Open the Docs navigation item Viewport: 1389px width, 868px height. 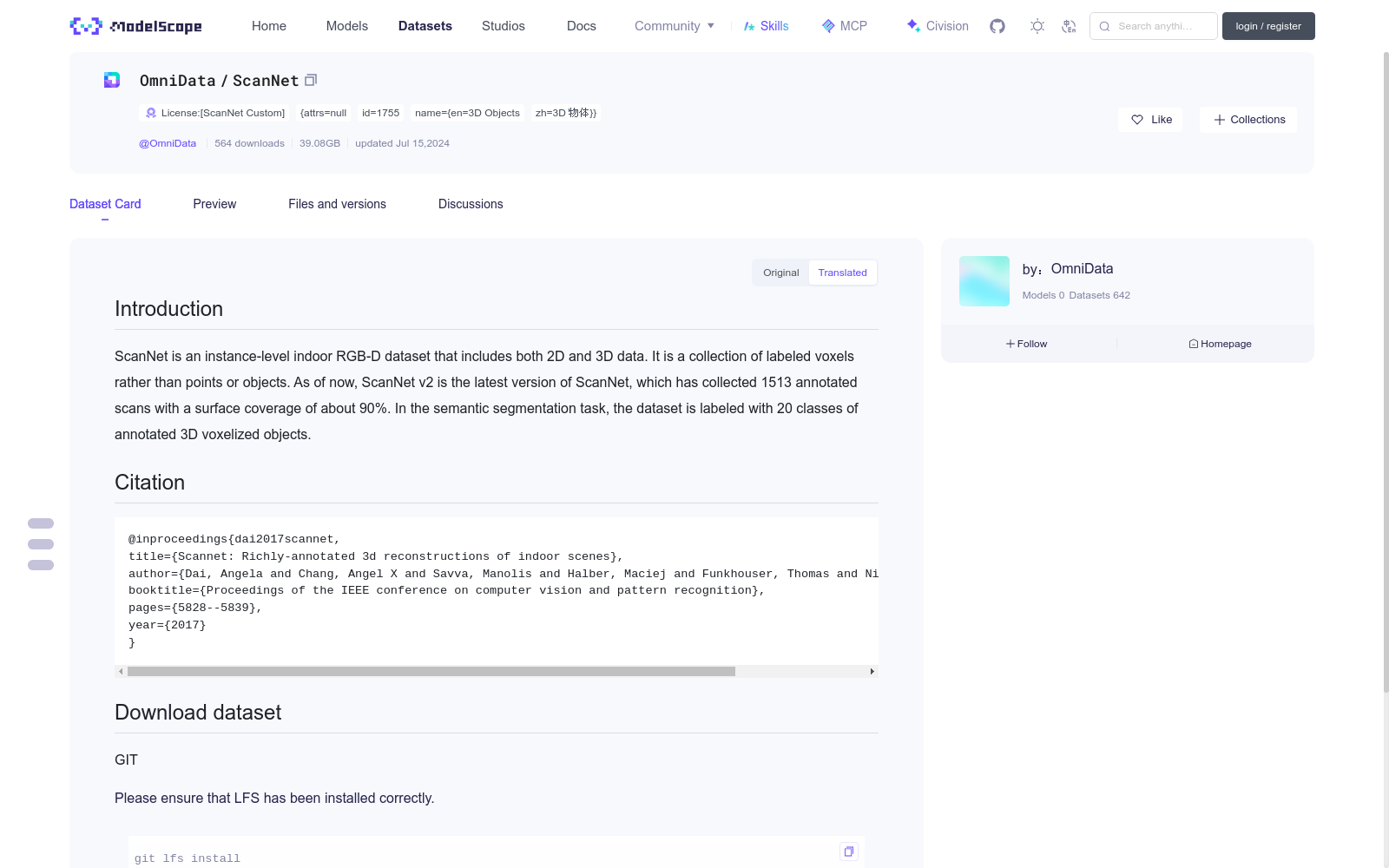582,26
